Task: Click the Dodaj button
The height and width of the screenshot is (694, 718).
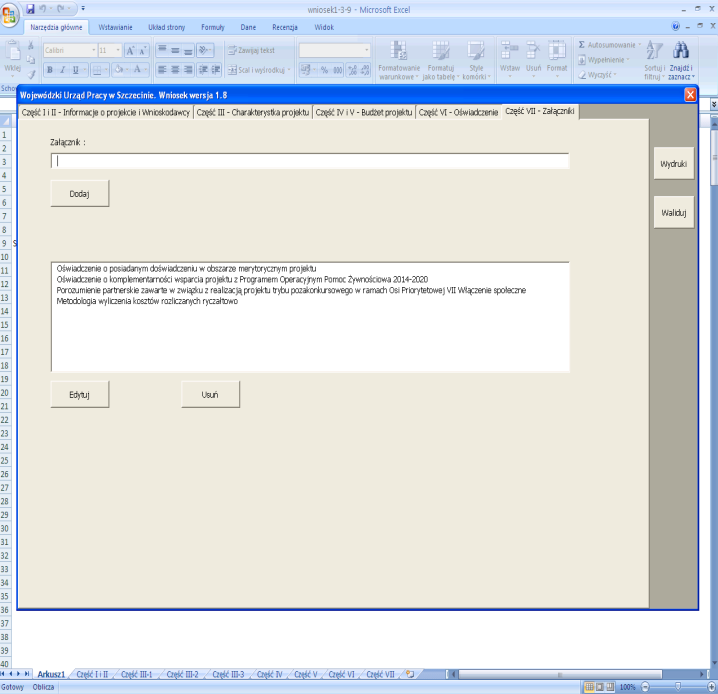Action: [80, 194]
